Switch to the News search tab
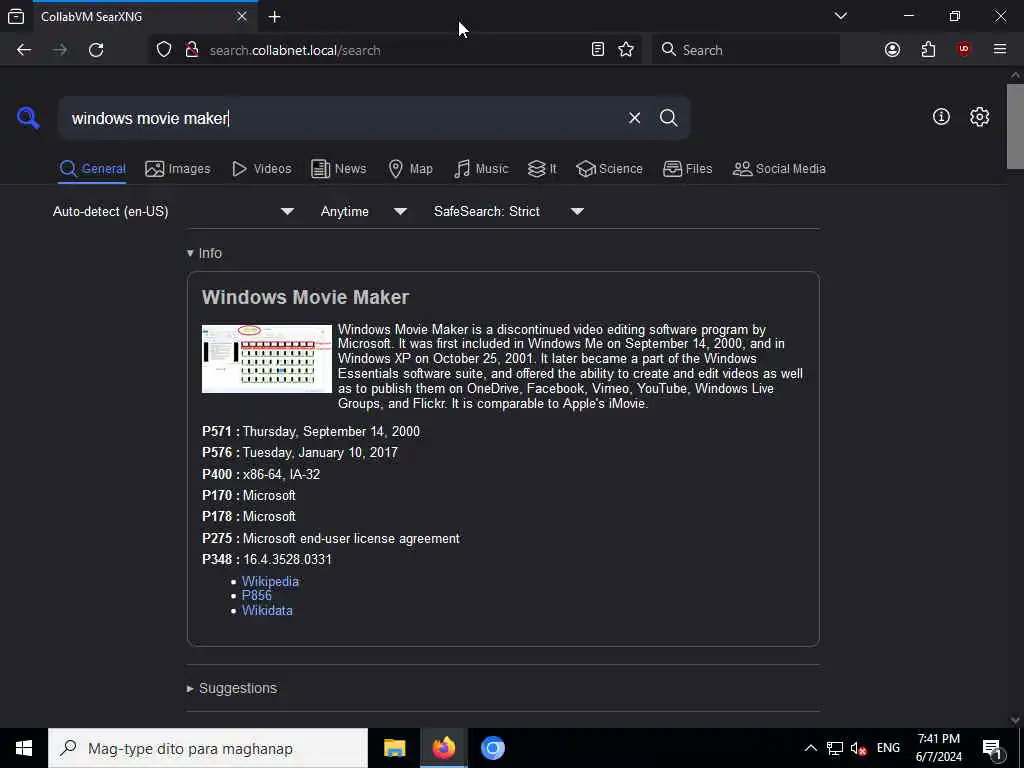 tap(338, 168)
